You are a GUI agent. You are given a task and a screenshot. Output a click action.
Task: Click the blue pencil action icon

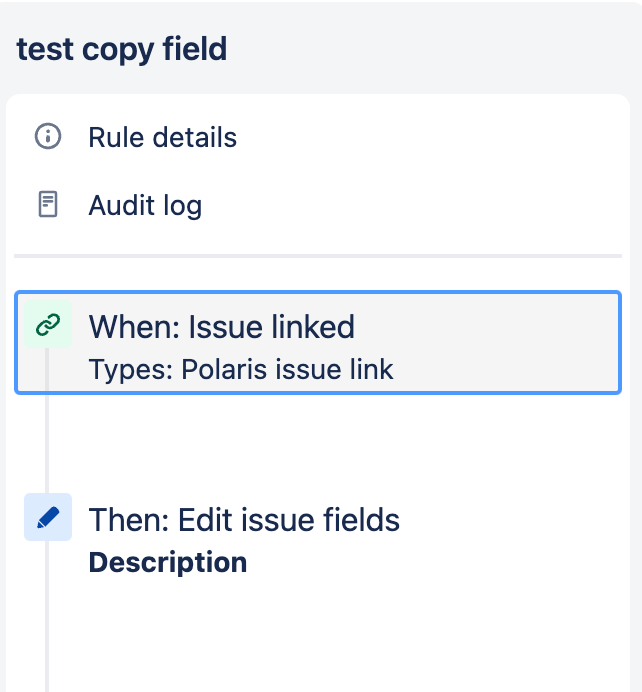click(48, 517)
